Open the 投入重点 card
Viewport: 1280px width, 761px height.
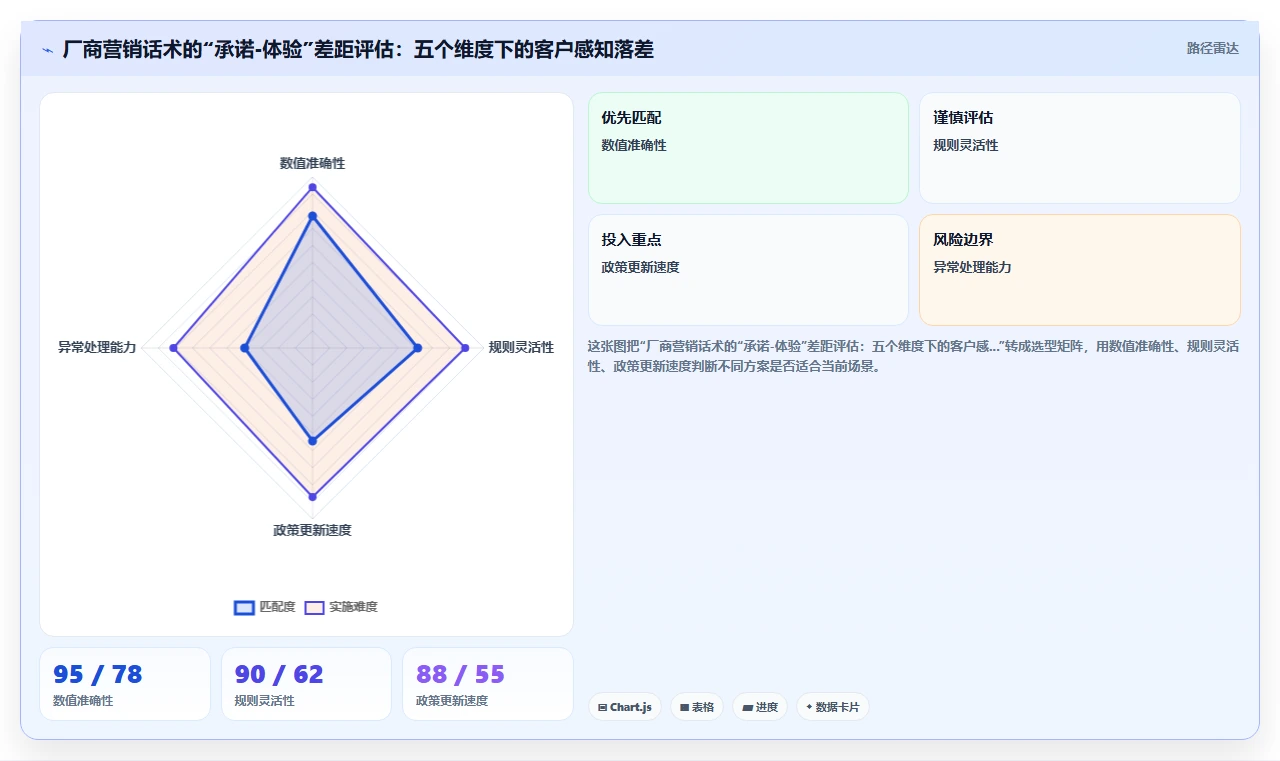point(748,270)
